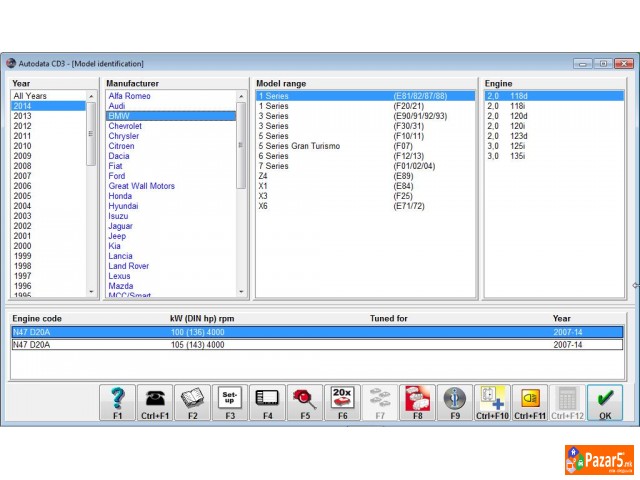Choose Honda manufacturer
The width and height of the screenshot is (640, 480).
171,196
